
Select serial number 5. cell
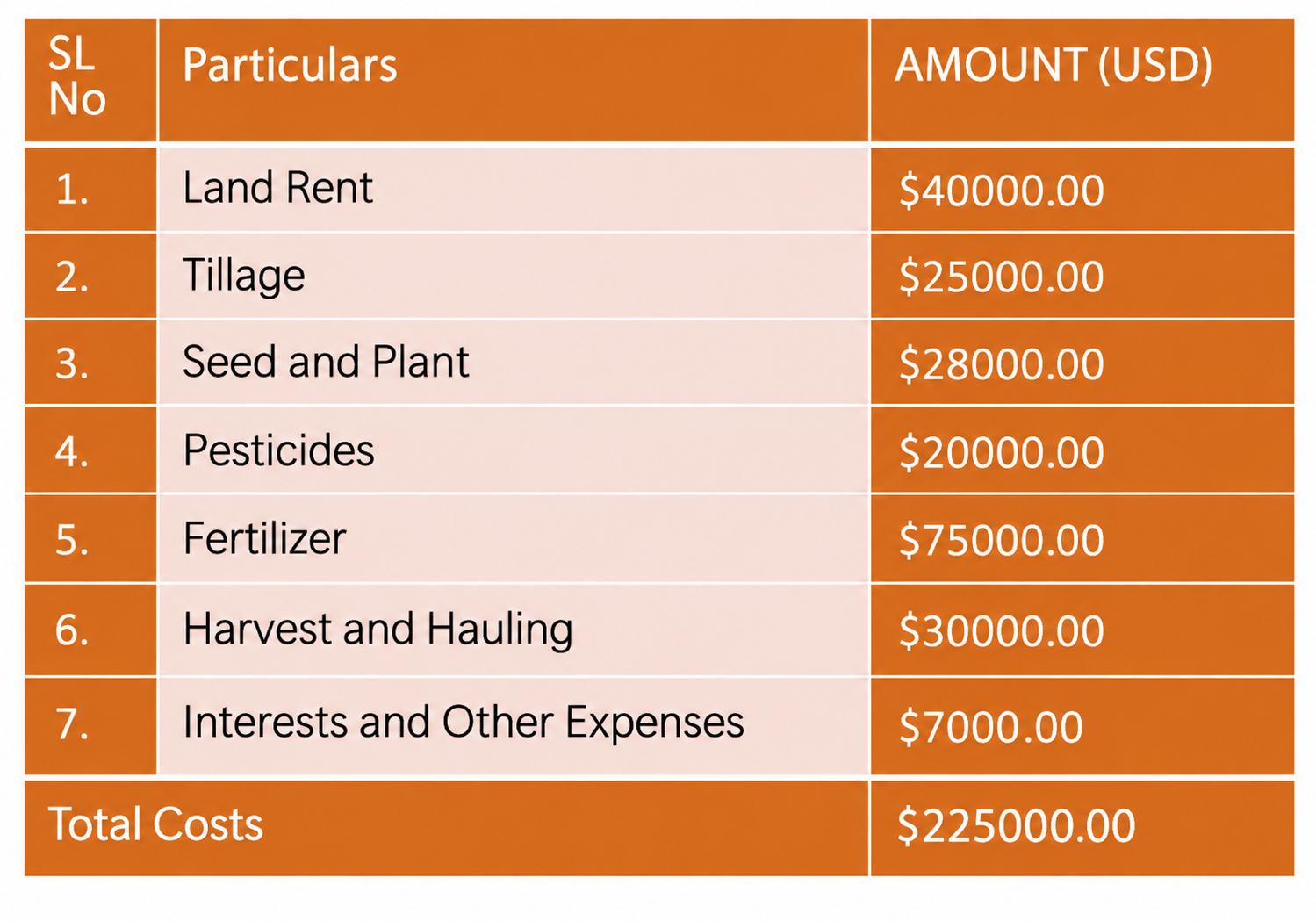point(90,538)
